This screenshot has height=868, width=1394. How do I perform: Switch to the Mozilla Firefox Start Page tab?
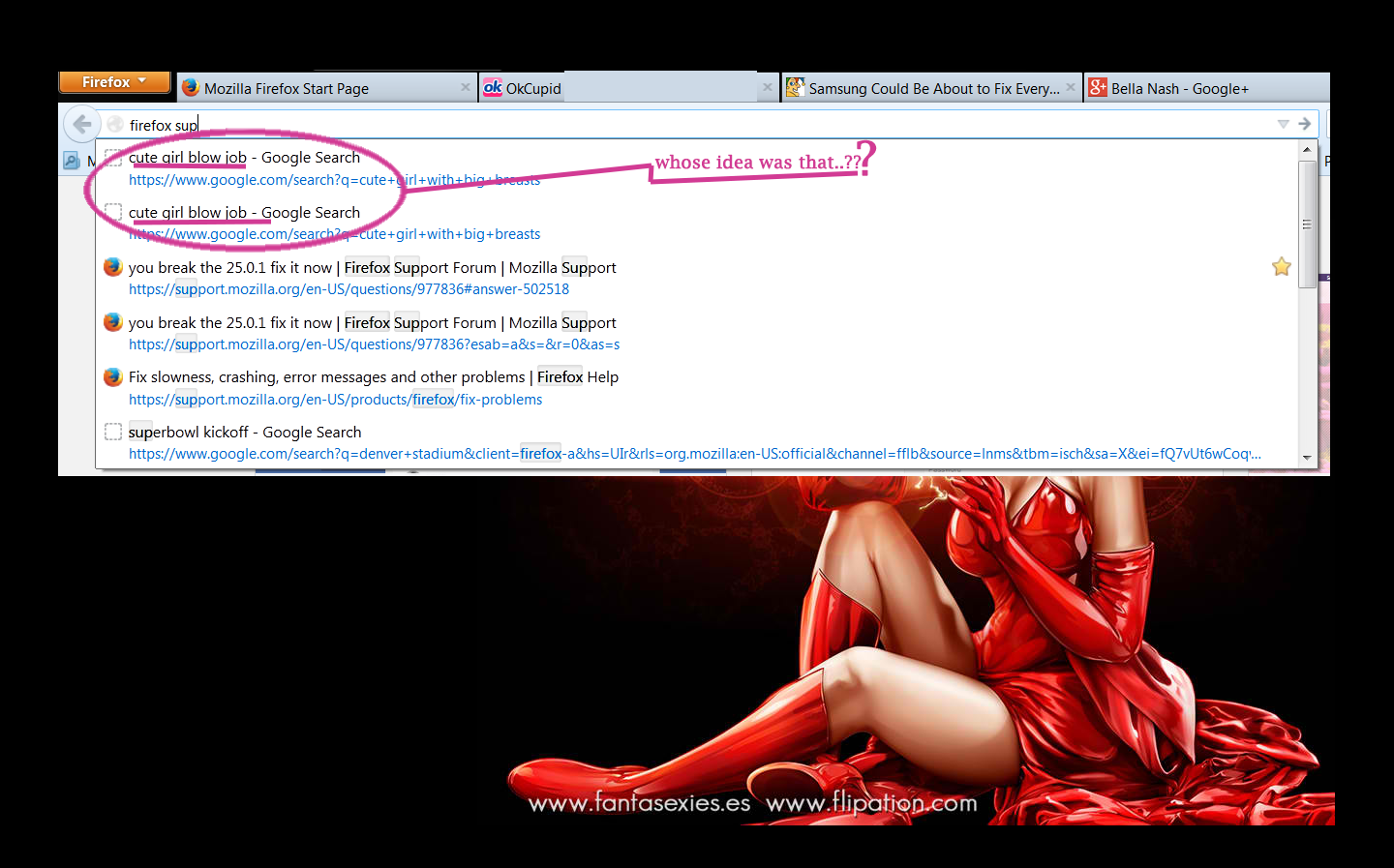pos(327,88)
